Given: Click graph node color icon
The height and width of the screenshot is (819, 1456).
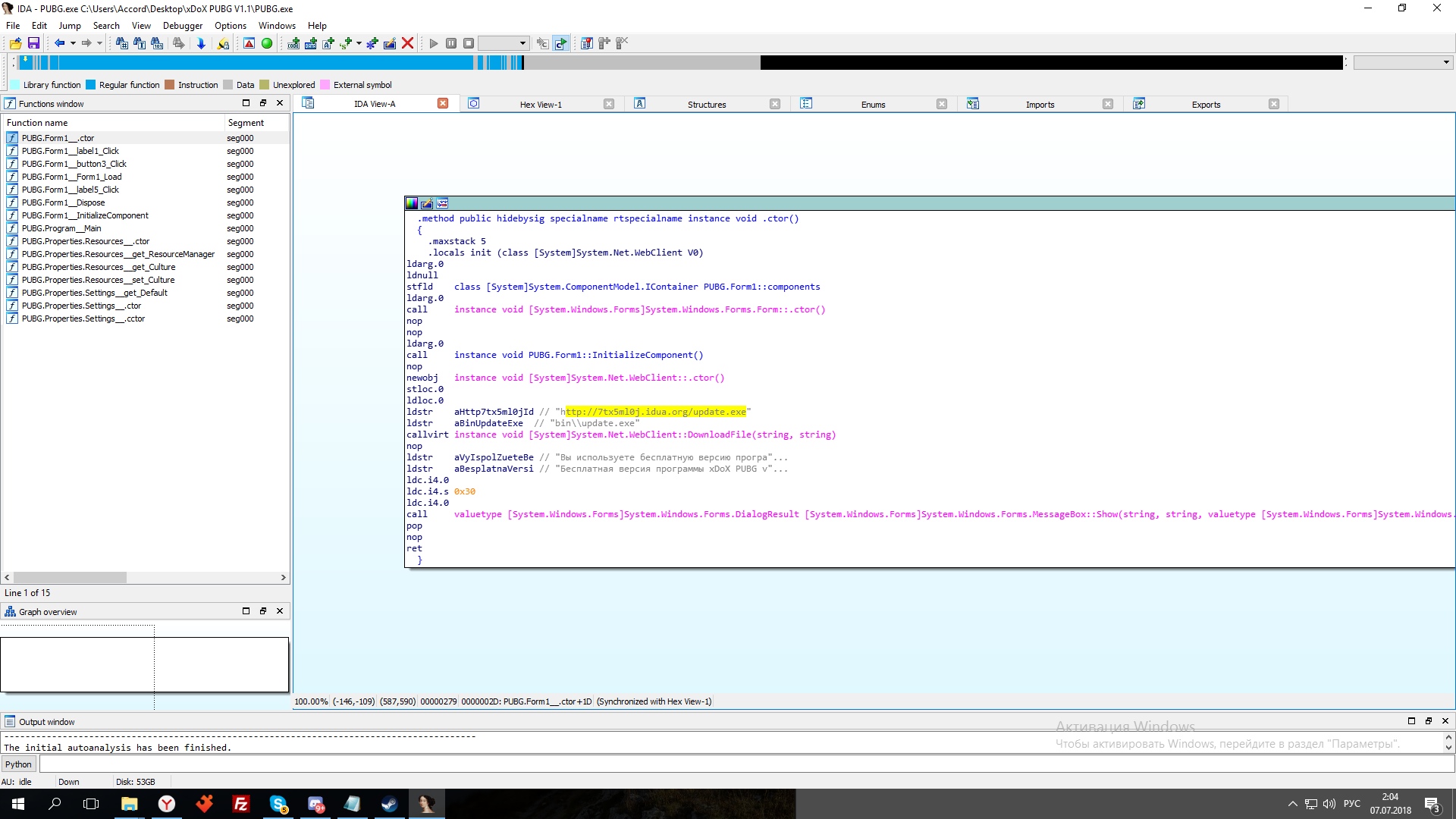Looking at the screenshot, I should point(412,203).
